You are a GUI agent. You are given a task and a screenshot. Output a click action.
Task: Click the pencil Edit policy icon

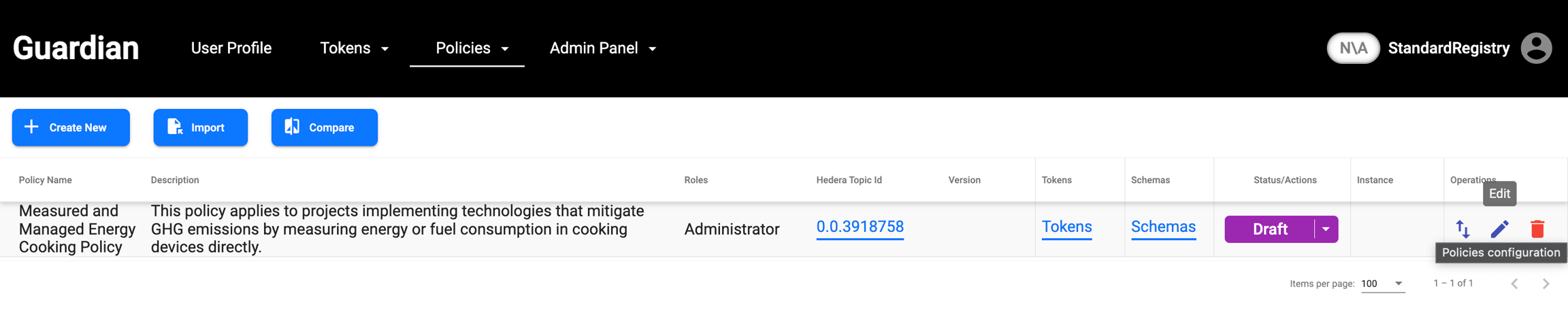click(1499, 229)
